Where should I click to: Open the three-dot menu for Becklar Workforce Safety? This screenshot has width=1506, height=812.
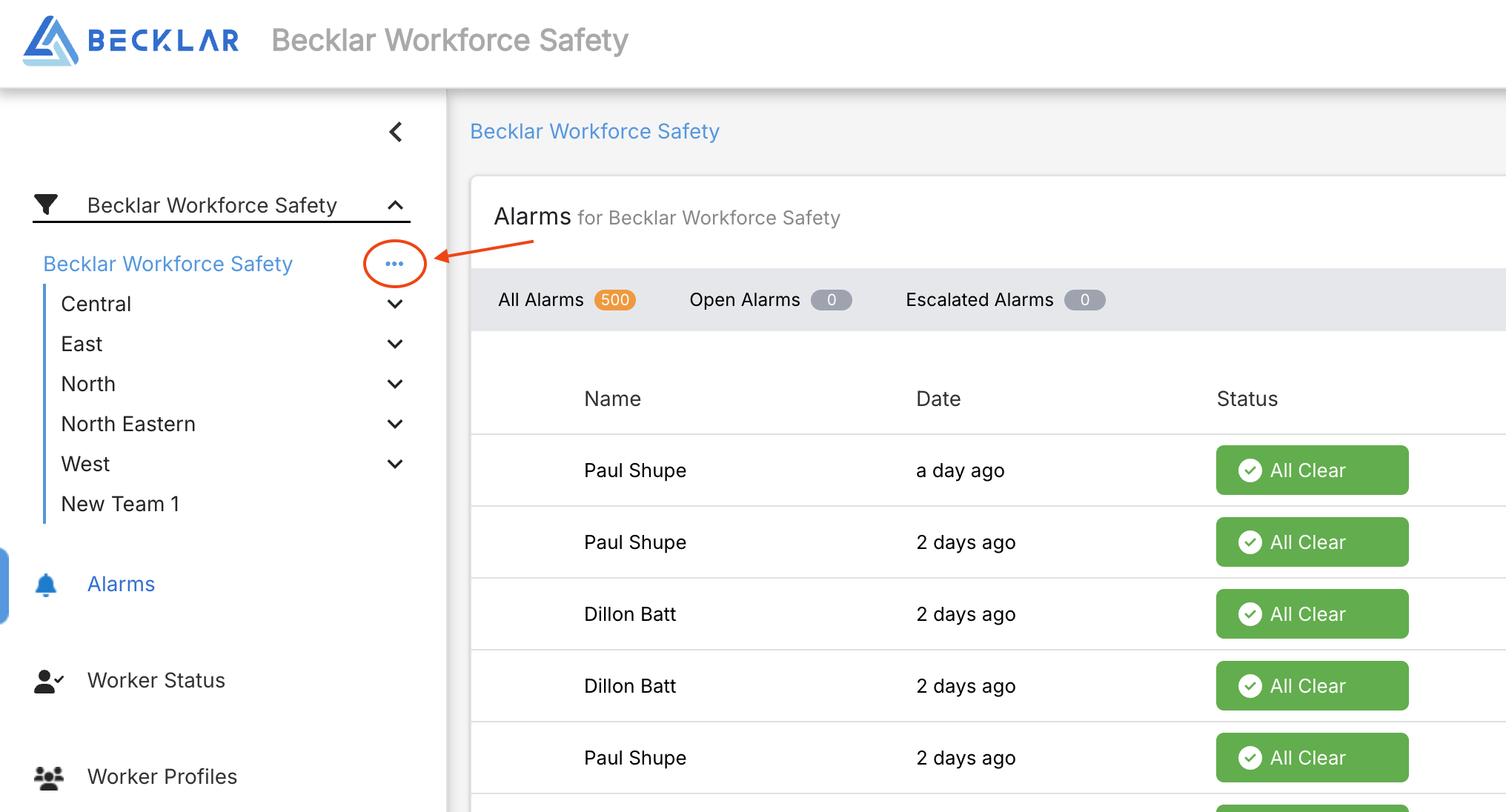(394, 264)
